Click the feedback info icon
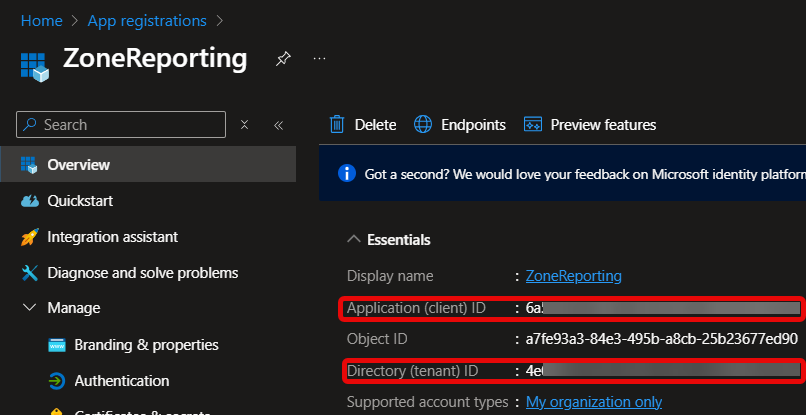The height and width of the screenshot is (415, 806). tap(347, 173)
